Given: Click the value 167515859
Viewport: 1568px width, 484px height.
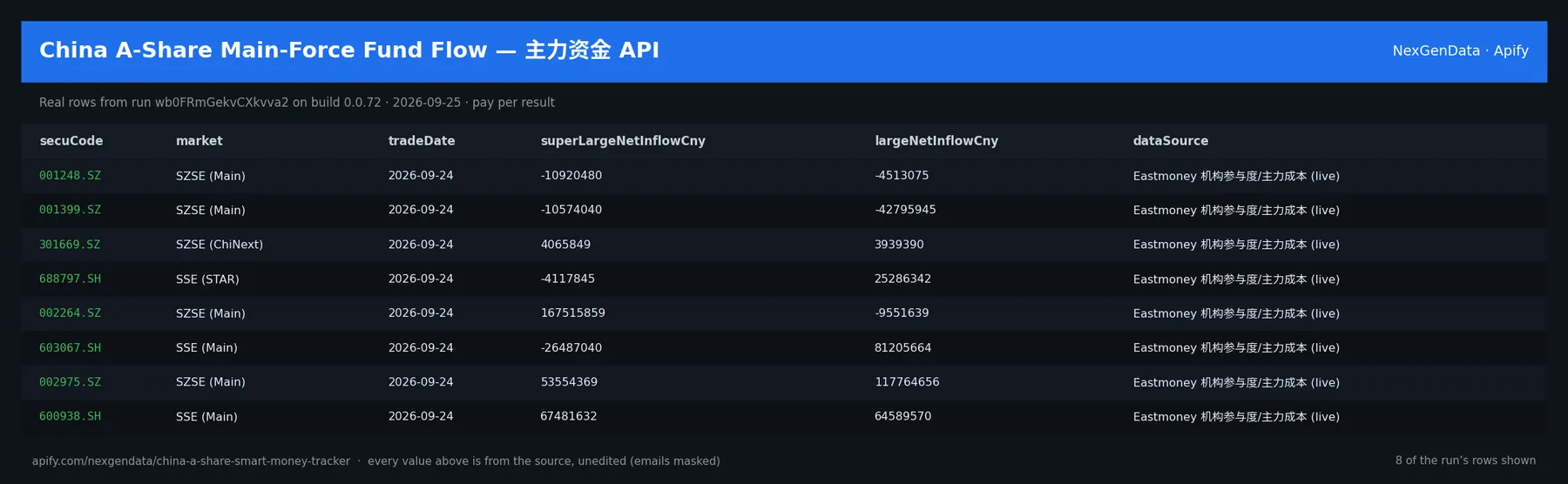Looking at the screenshot, I should pos(573,313).
